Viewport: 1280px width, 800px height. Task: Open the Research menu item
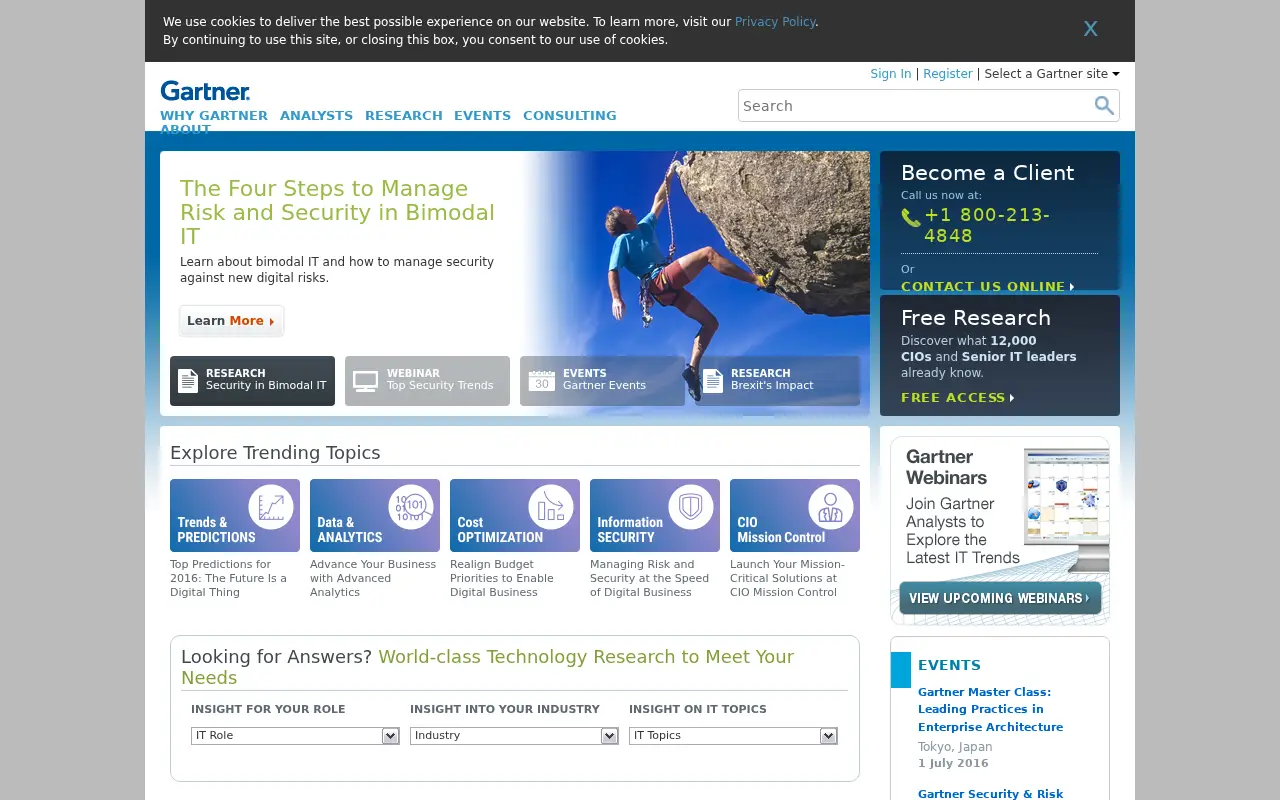tap(403, 116)
